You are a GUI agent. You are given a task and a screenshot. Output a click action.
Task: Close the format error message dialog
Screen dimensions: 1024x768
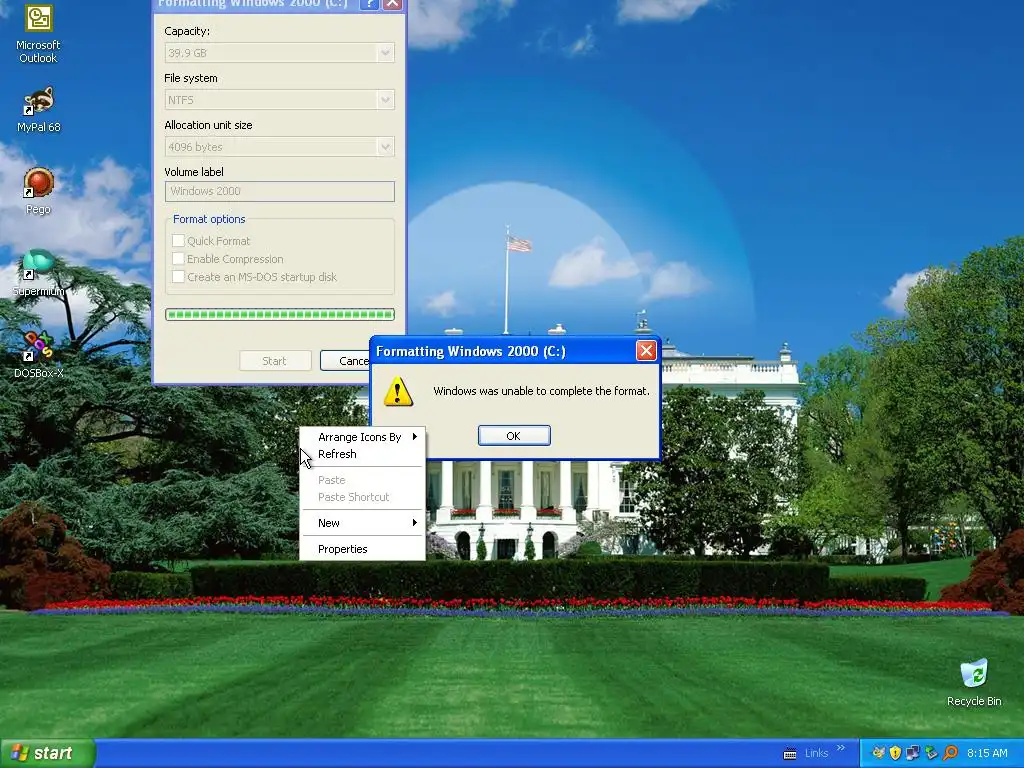coord(646,351)
